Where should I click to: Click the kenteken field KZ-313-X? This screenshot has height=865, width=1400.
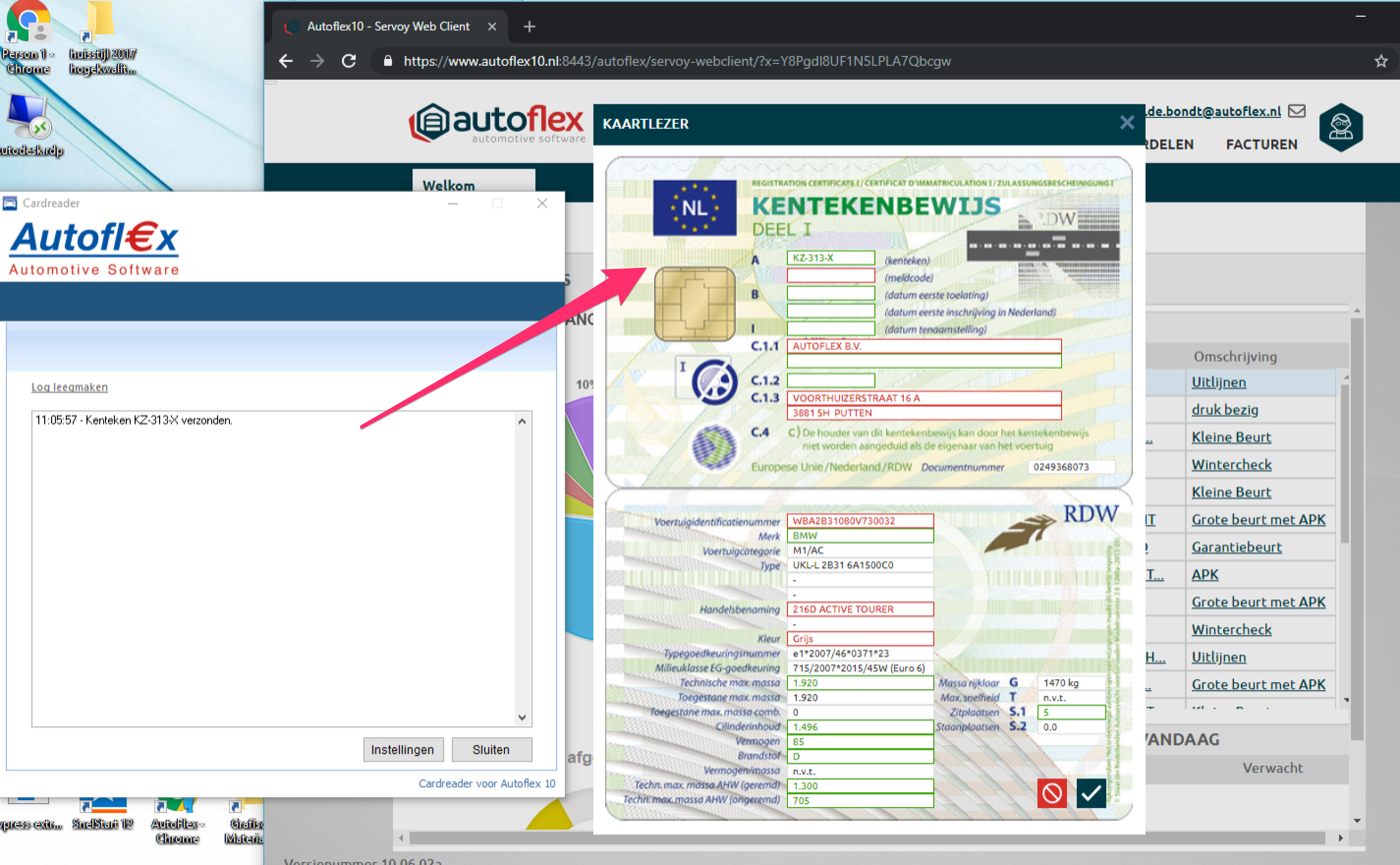[x=830, y=258]
